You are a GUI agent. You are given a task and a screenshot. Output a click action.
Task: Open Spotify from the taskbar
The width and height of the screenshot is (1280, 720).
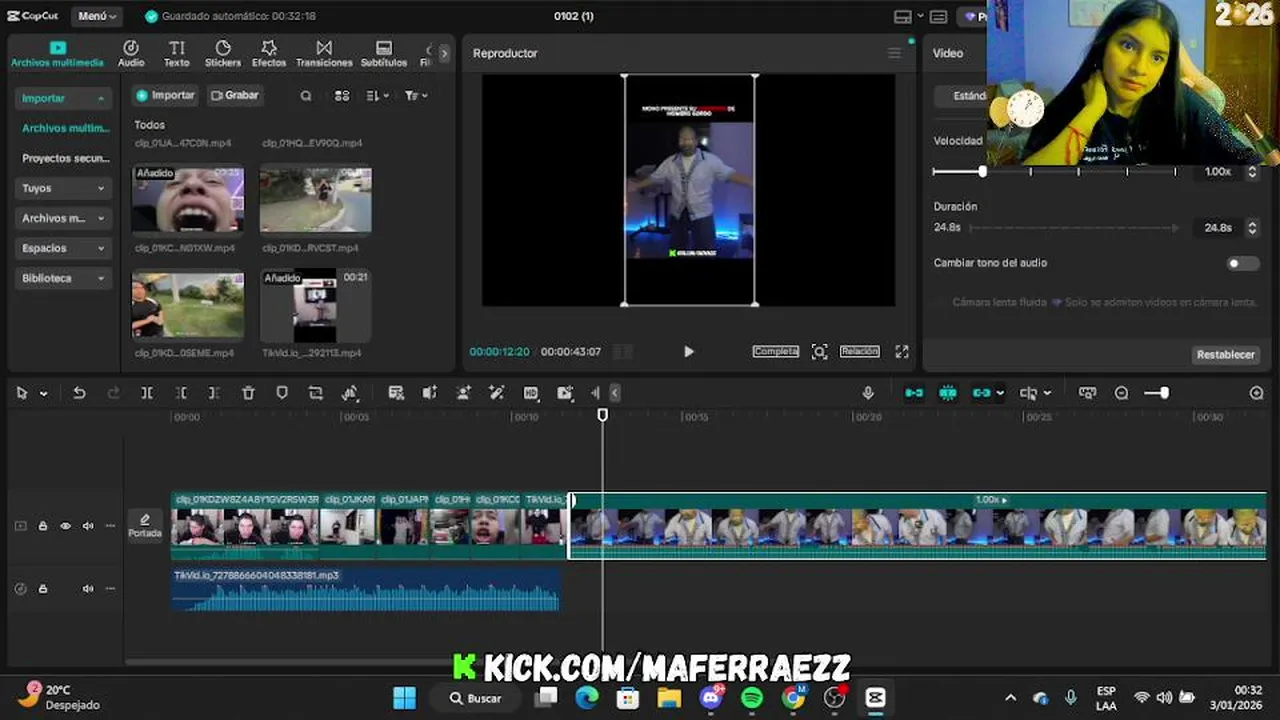(752, 697)
